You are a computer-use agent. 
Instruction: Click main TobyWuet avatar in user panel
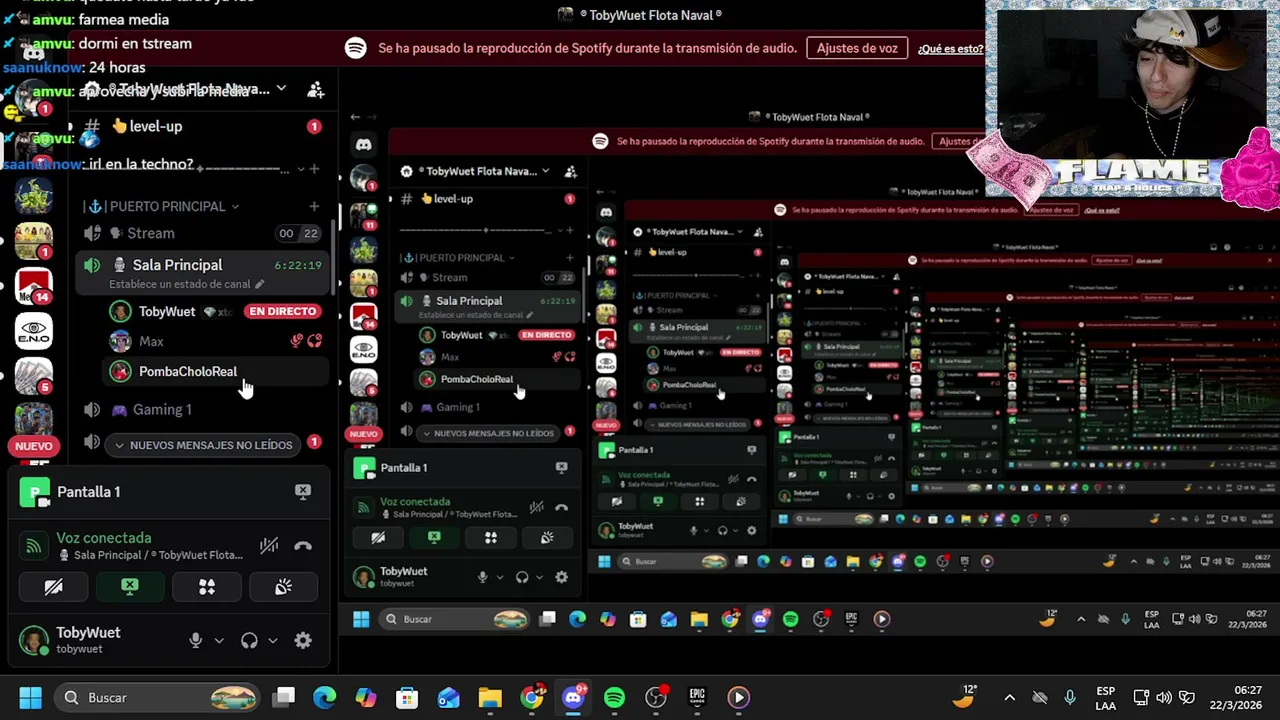[x=34, y=640]
